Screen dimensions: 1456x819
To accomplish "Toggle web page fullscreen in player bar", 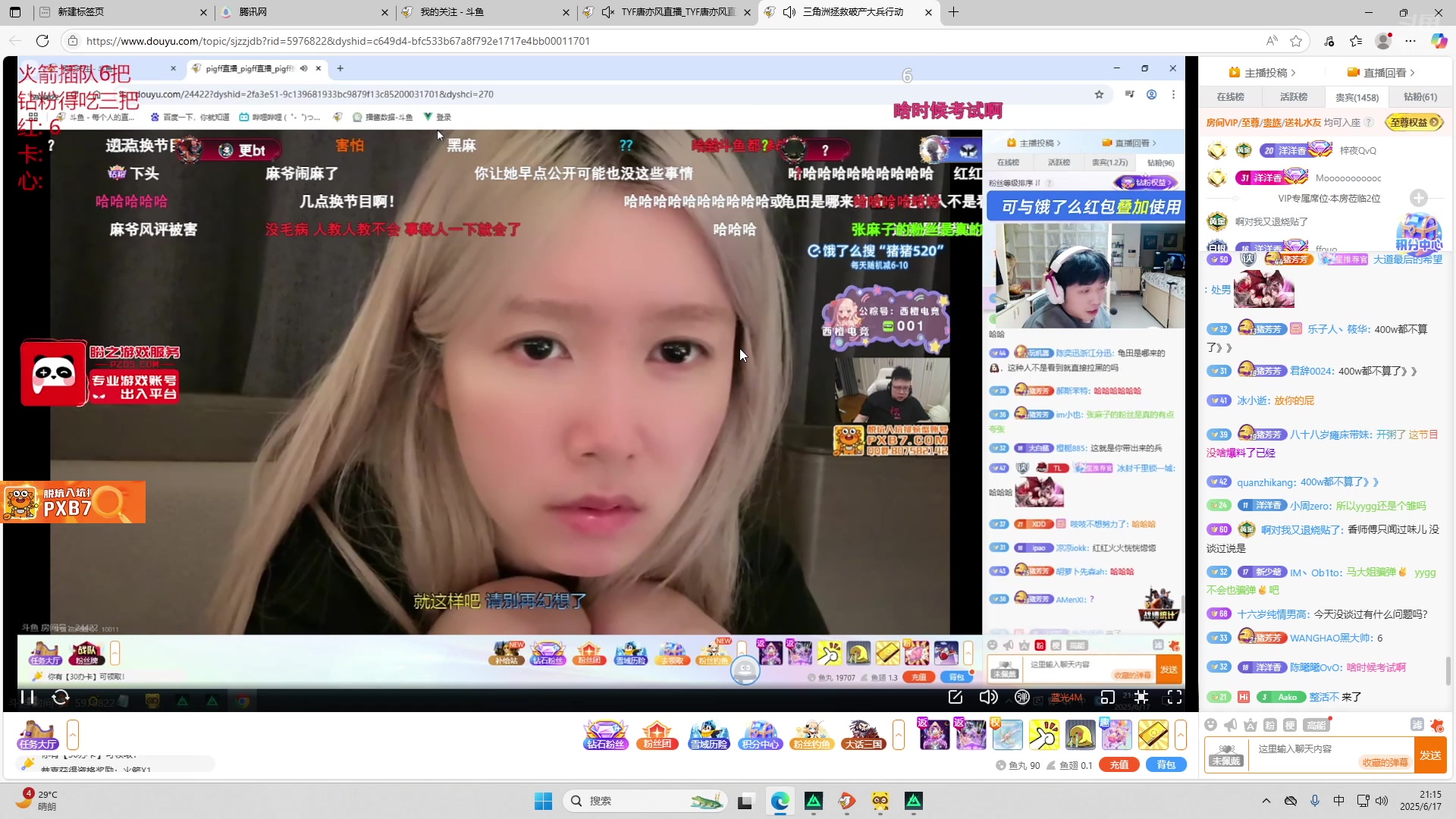I will click(x=1141, y=698).
